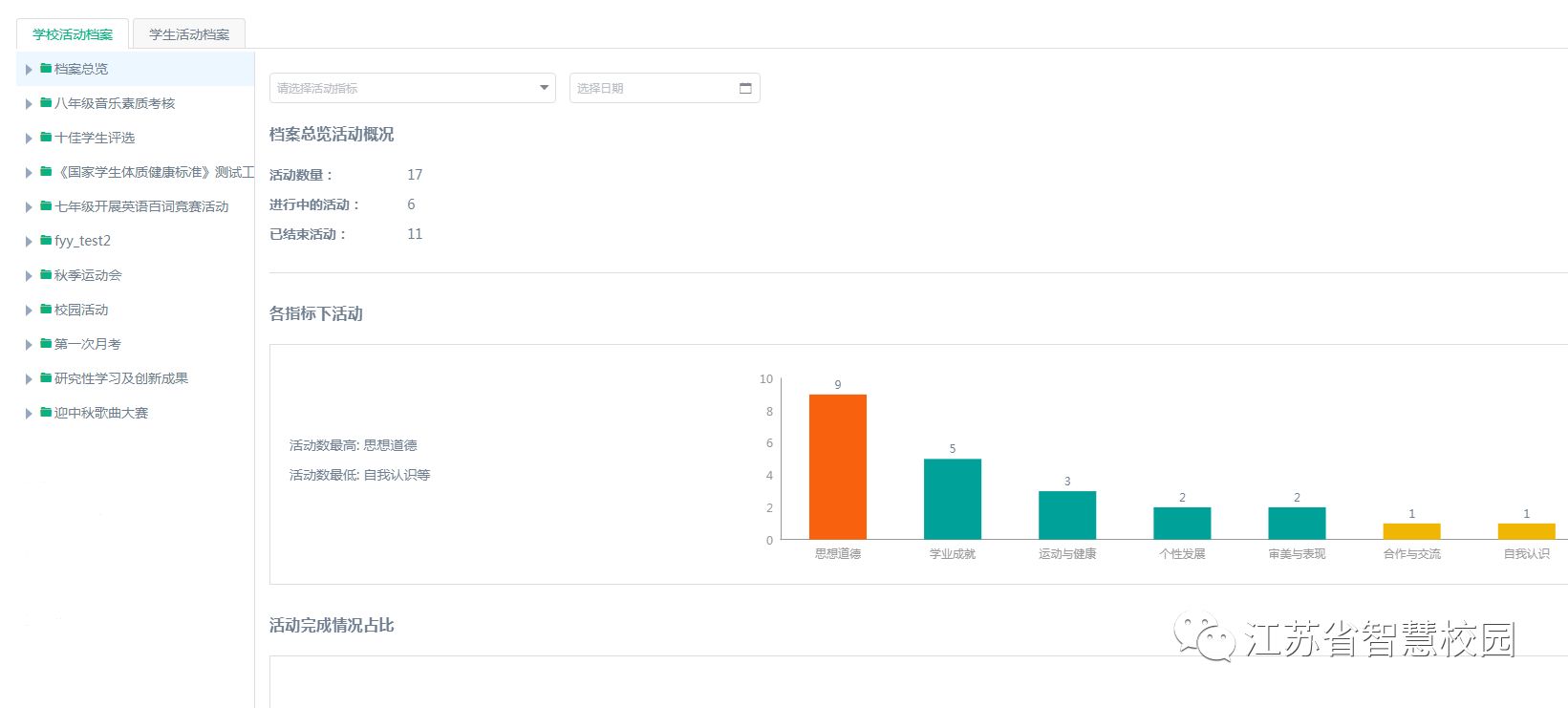Click the 档案总览 folder icon
Image resolution: width=1568 pixels, height=708 pixels.
[46, 69]
